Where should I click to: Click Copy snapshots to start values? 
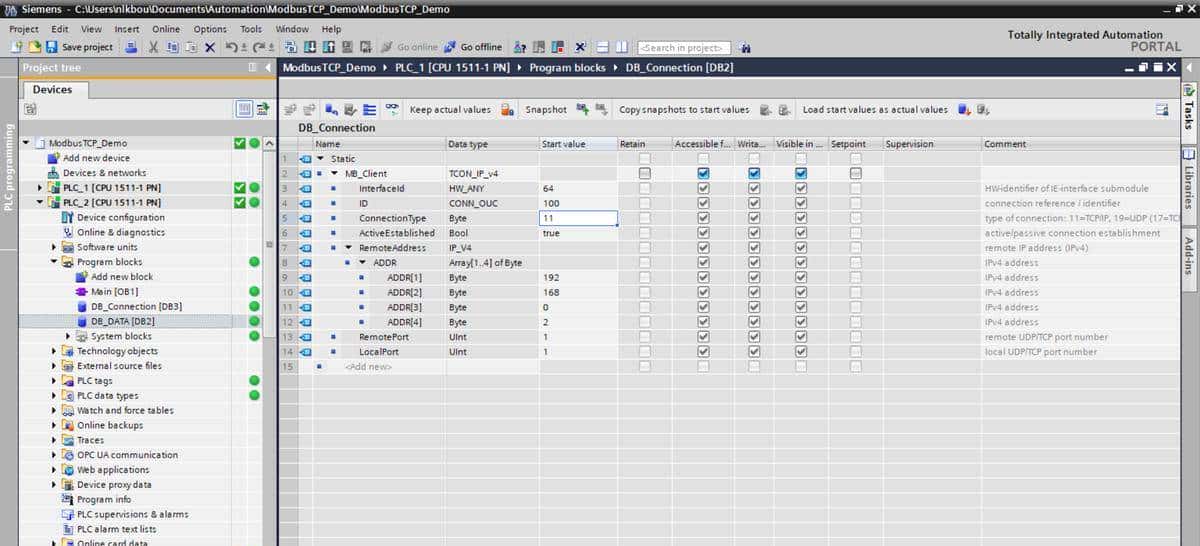[683, 110]
